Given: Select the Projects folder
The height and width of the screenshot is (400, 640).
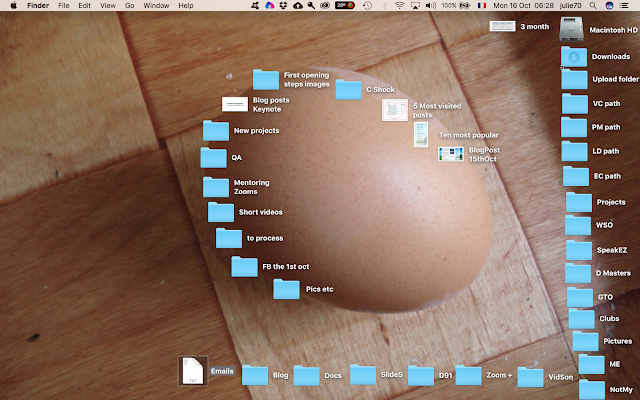Looking at the screenshot, I should pyautogui.click(x=579, y=202).
